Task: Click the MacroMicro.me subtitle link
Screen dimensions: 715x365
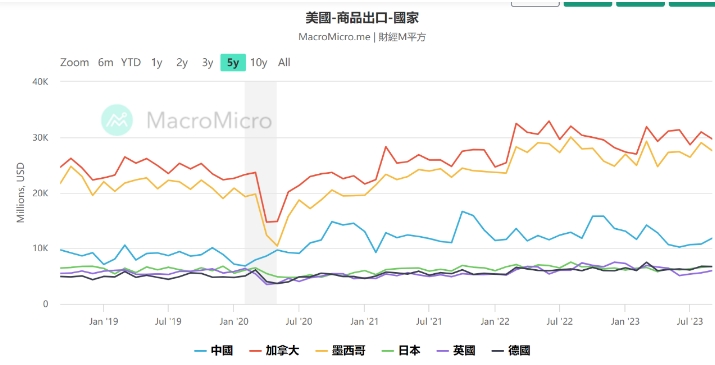Action: (334, 37)
